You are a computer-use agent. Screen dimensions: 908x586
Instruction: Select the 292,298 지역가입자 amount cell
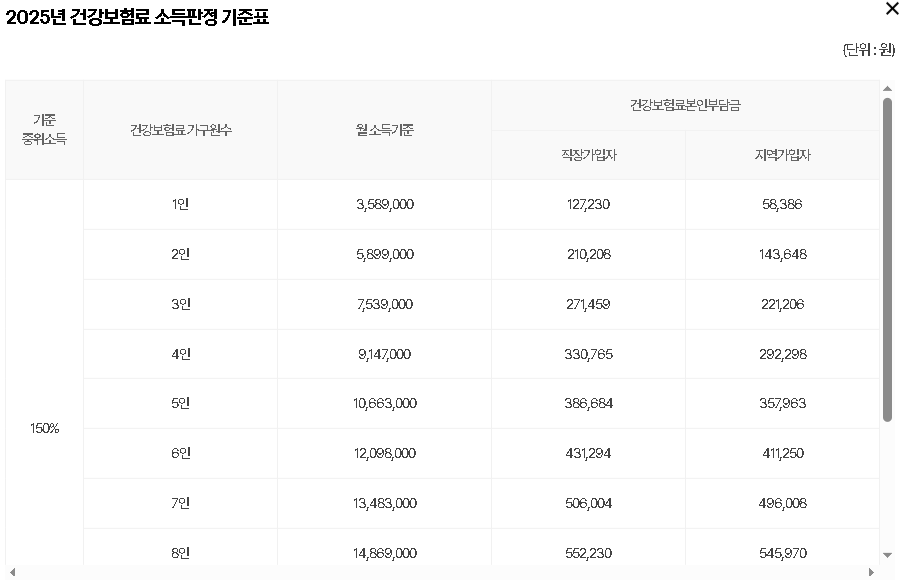(x=784, y=353)
